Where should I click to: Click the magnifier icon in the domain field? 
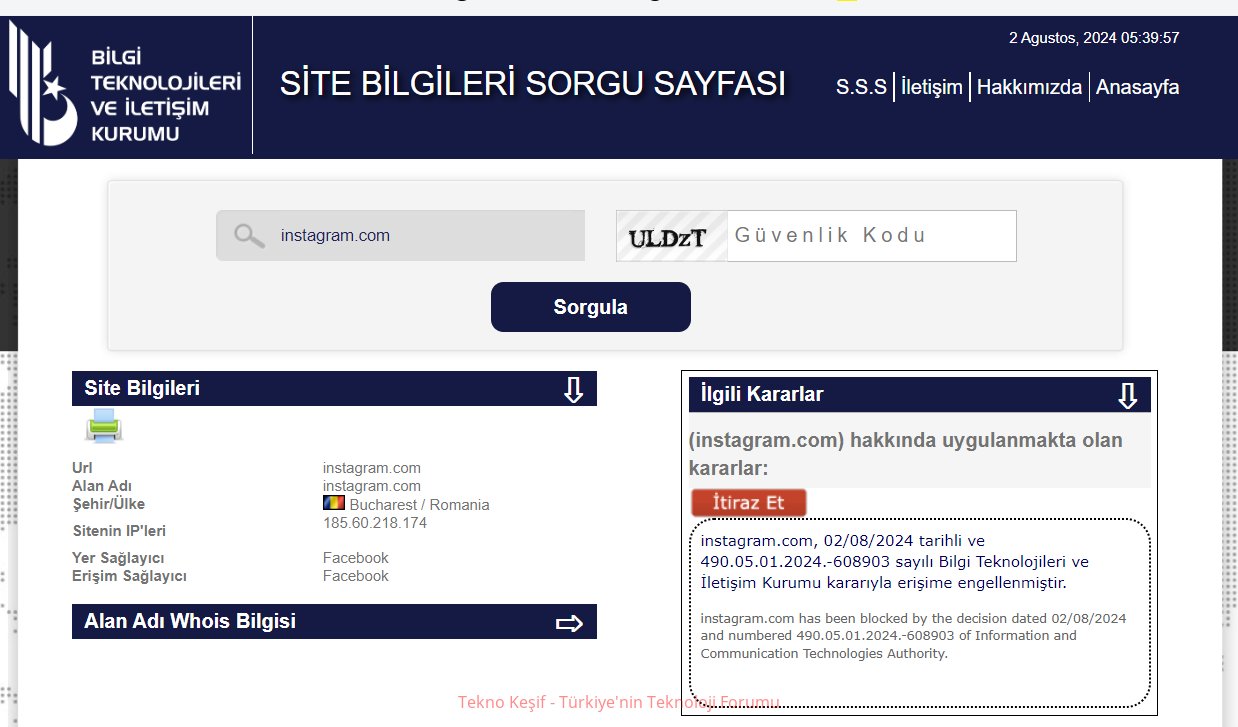(249, 235)
